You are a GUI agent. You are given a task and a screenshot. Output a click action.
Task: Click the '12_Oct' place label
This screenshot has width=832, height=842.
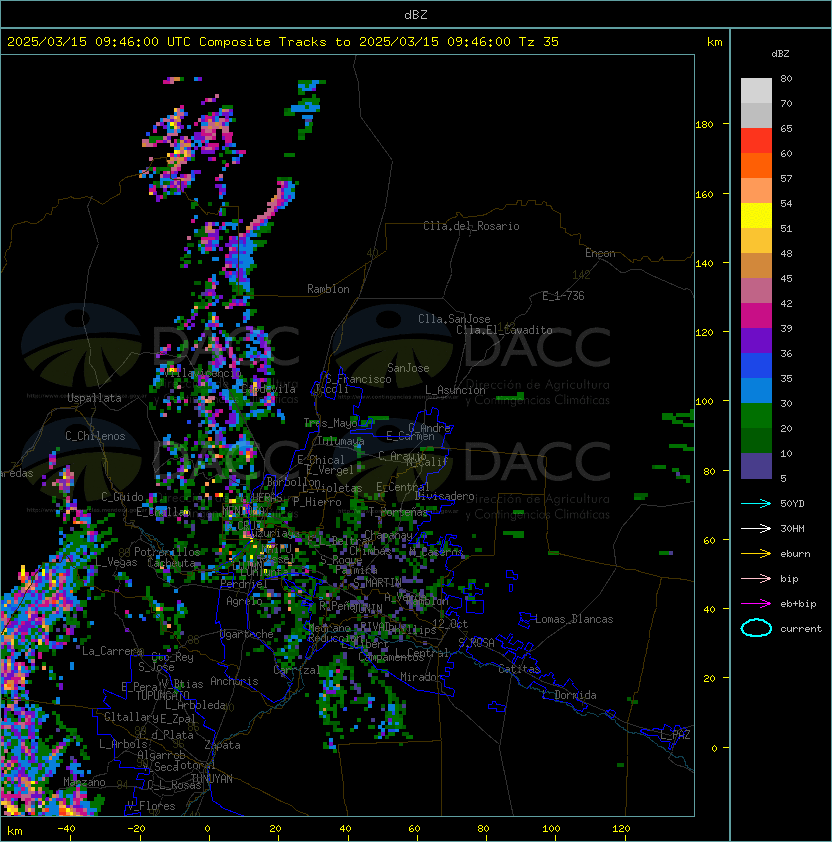(450, 623)
